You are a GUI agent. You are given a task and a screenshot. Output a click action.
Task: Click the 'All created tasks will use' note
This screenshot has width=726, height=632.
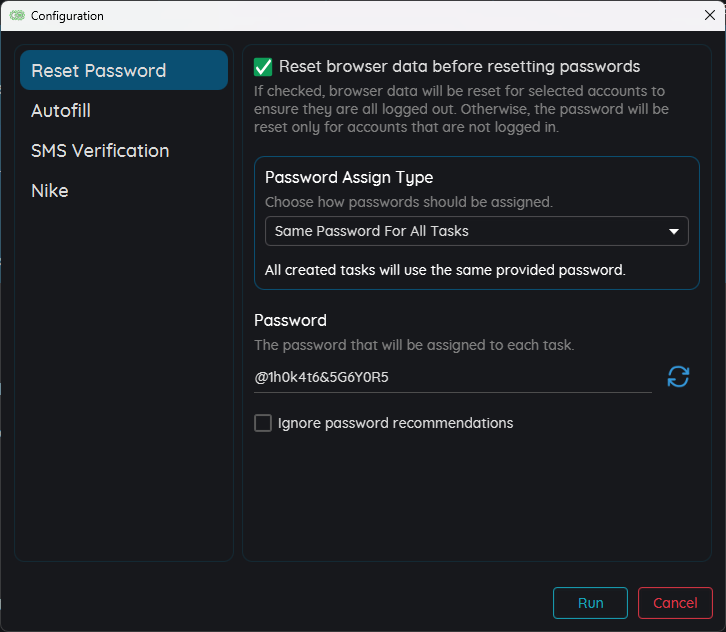pyautogui.click(x=445, y=270)
